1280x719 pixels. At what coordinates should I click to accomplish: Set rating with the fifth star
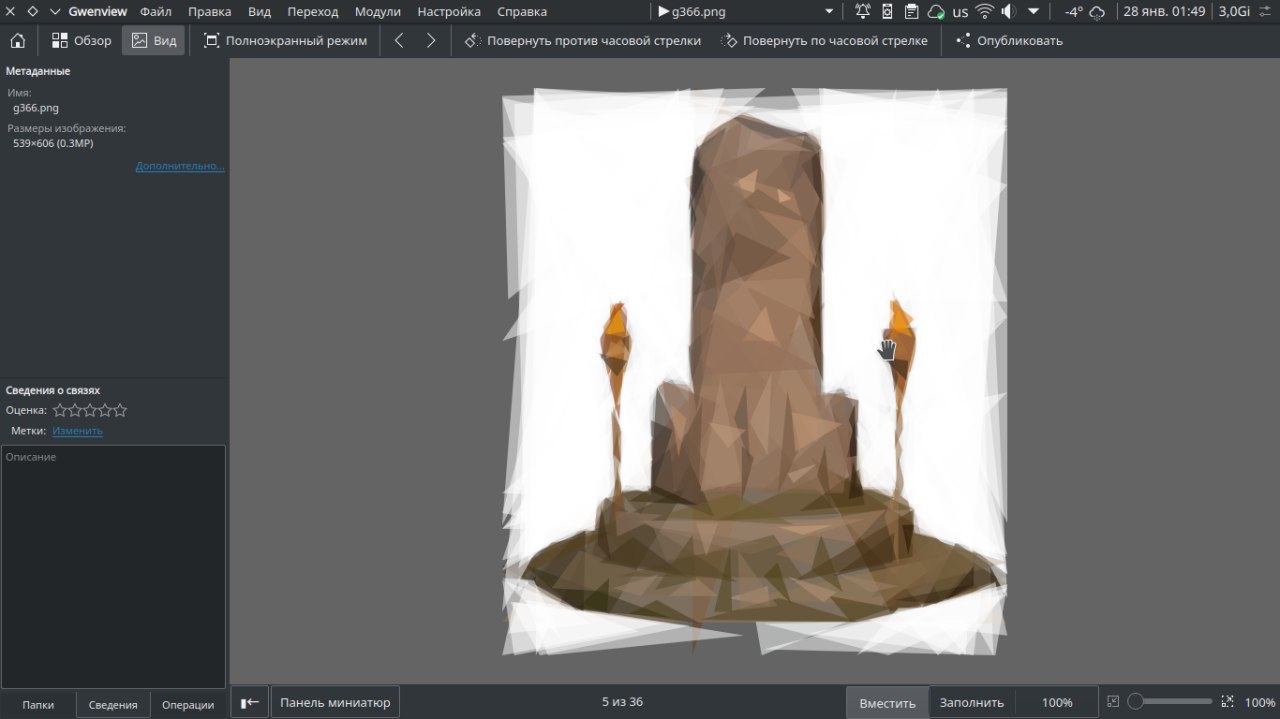pos(120,410)
